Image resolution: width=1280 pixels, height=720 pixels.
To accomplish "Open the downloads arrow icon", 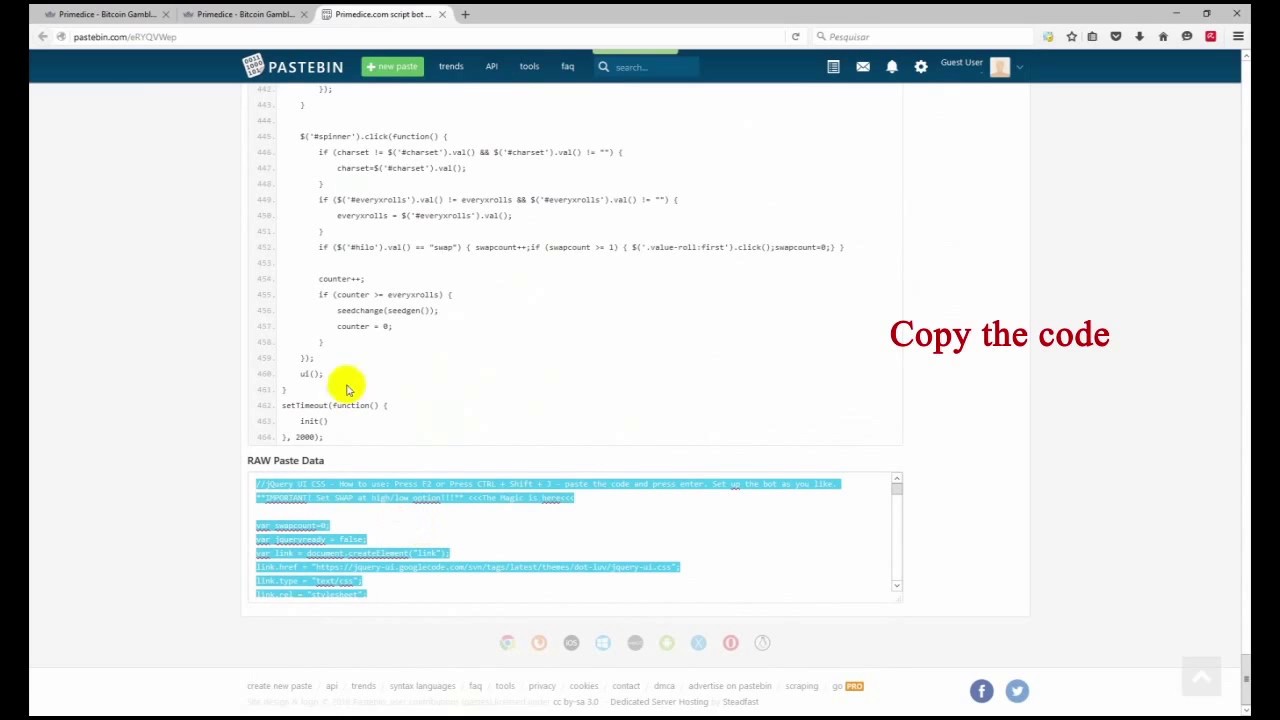I will pyautogui.click(x=1139, y=37).
